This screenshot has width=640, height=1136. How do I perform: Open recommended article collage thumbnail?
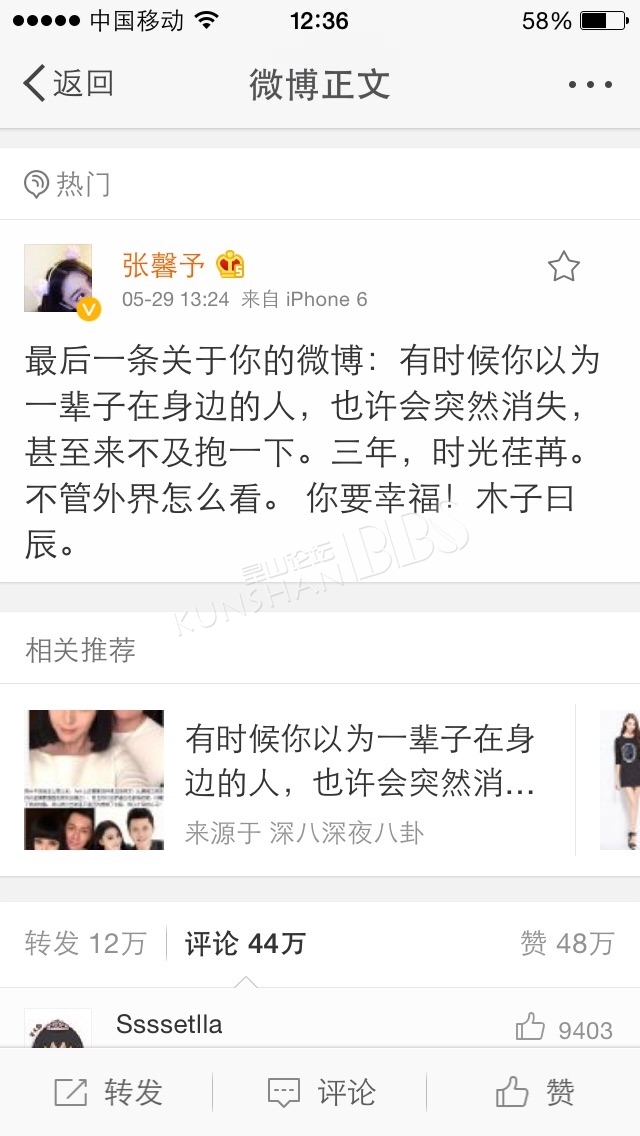[x=94, y=780]
